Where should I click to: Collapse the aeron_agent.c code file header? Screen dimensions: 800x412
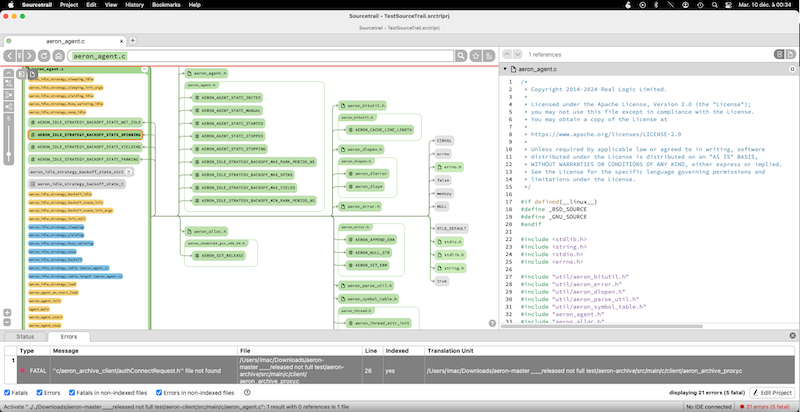coord(505,69)
